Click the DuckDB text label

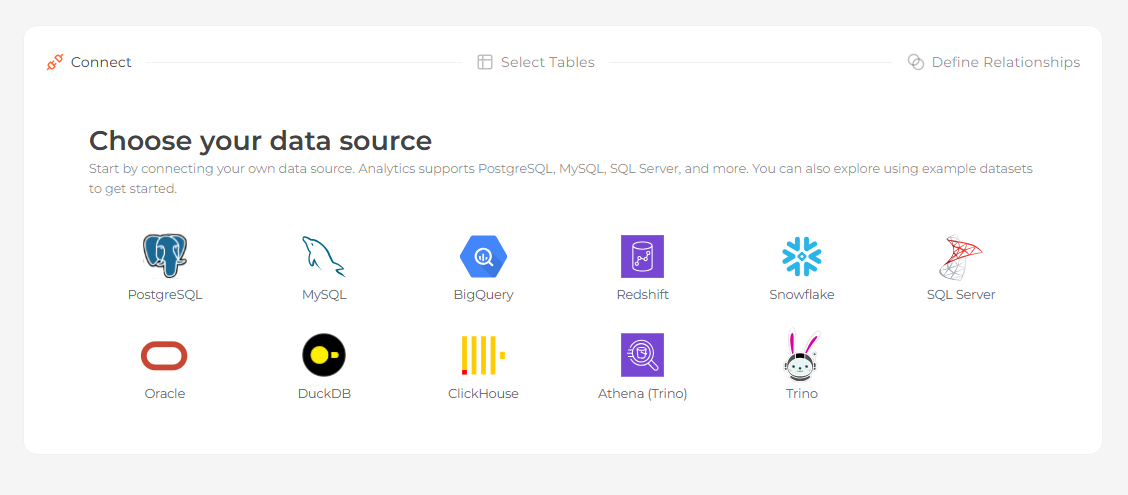point(324,394)
